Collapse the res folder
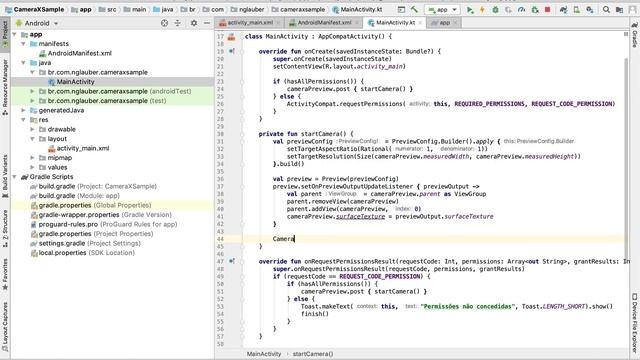The width and height of the screenshot is (640, 360). point(23,120)
